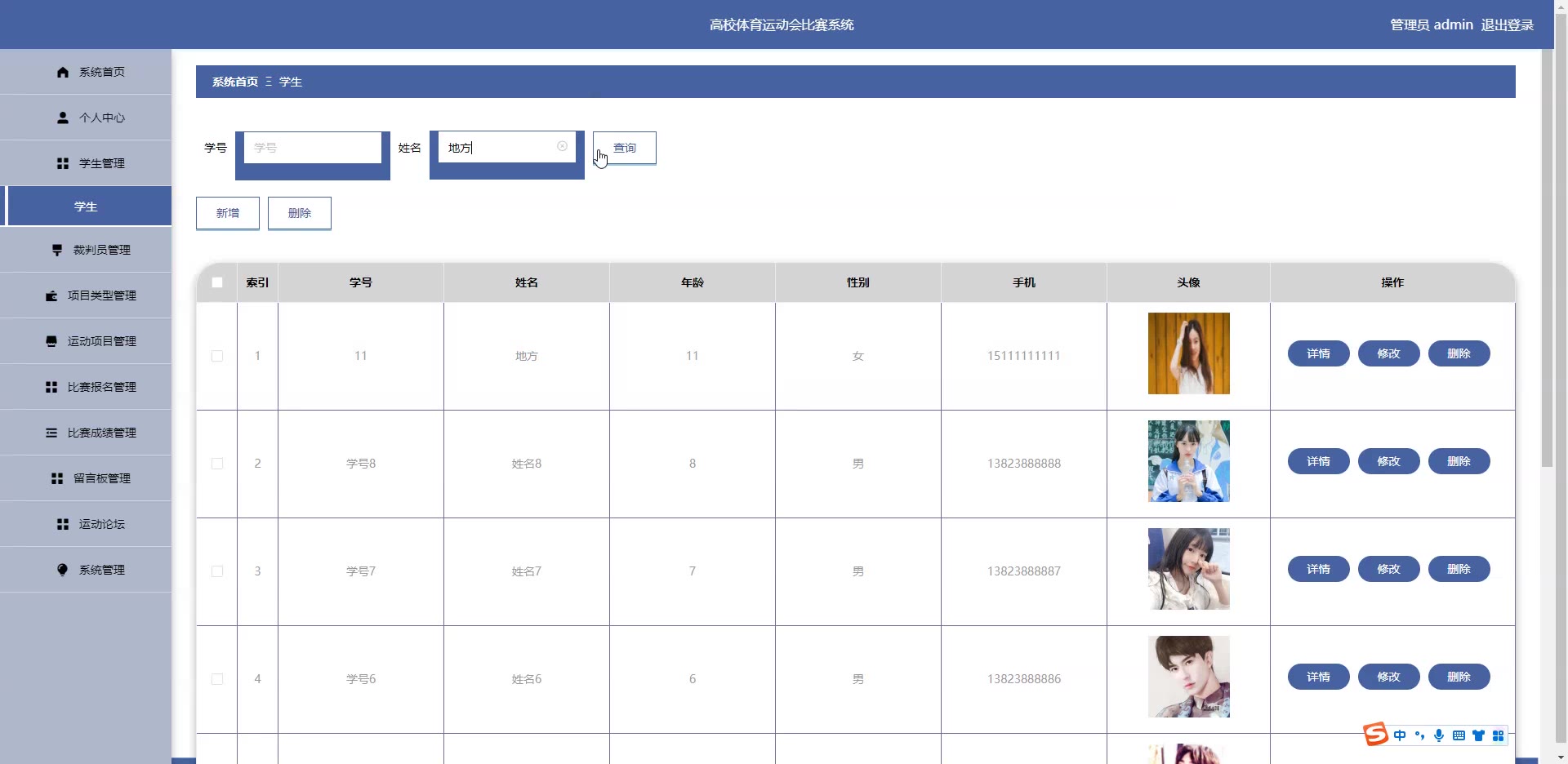The image size is (1568, 764).
Task: Click the bulb icon beside 系统管理
Action: pyautogui.click(x=63, y=570)
